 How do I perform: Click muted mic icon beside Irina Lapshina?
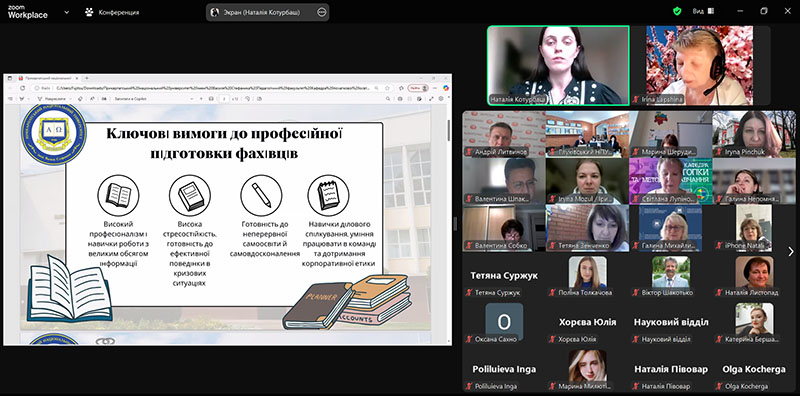coord(636,100)
